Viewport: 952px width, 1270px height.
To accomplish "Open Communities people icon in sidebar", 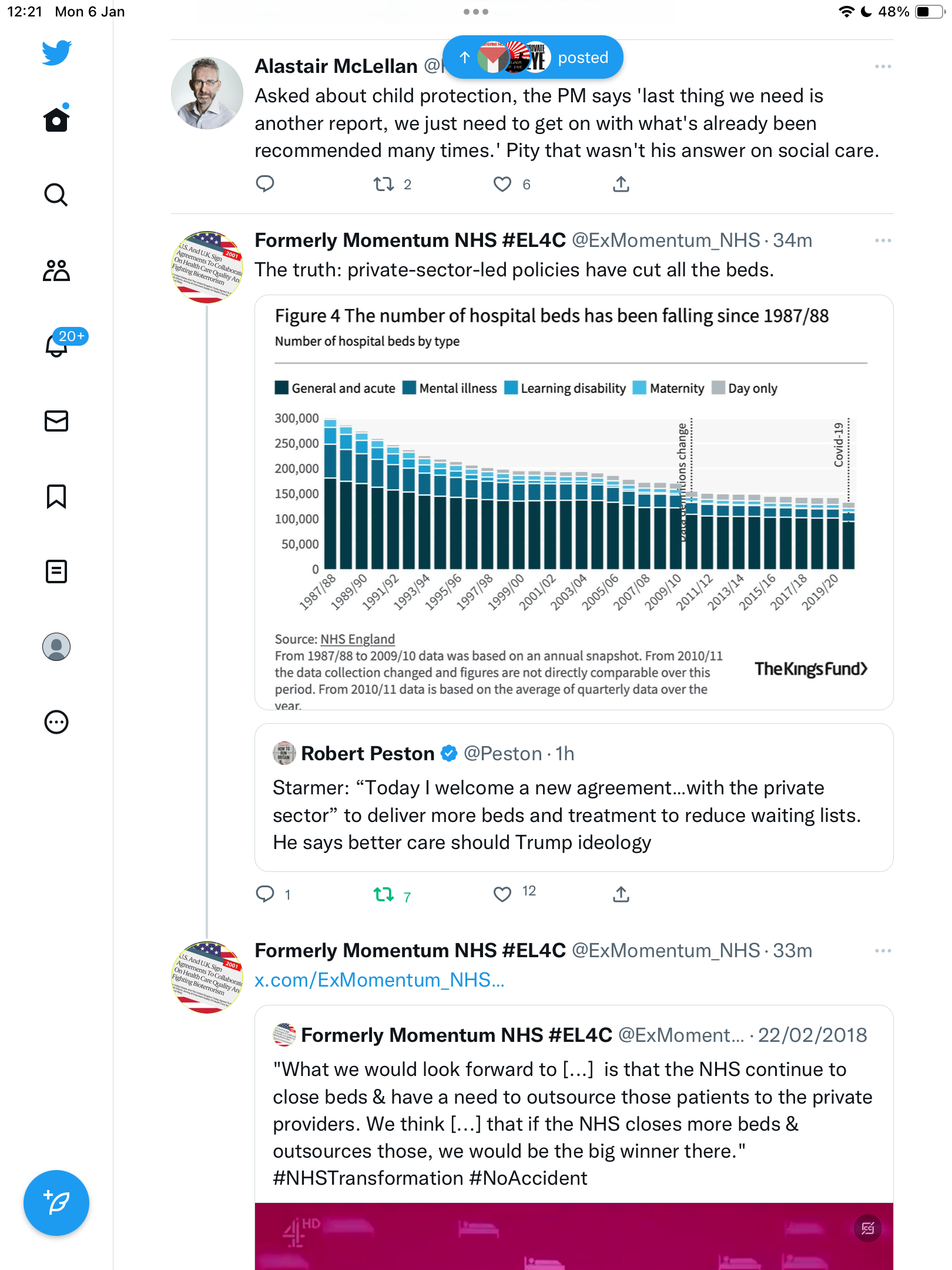I will point(56,270).
